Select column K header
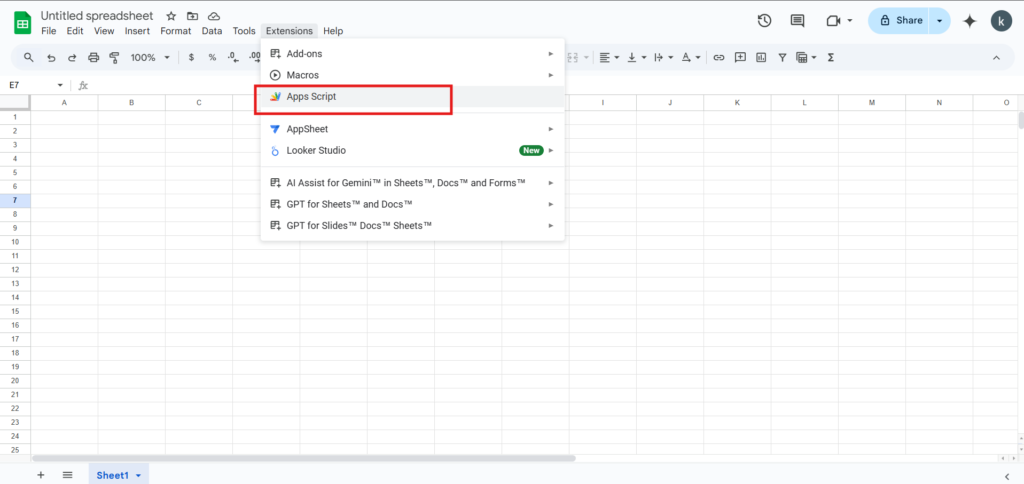The image size is (1024, 484). coord(737,103)
